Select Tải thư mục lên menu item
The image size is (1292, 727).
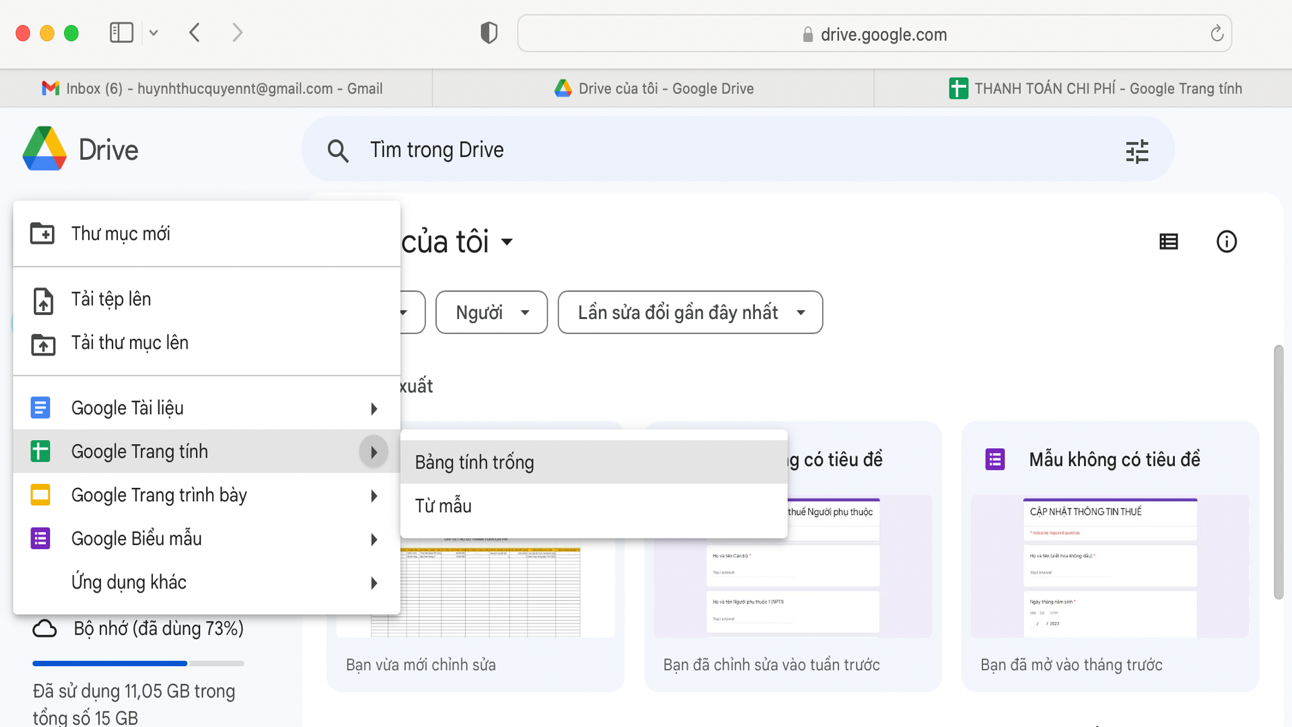207,343
